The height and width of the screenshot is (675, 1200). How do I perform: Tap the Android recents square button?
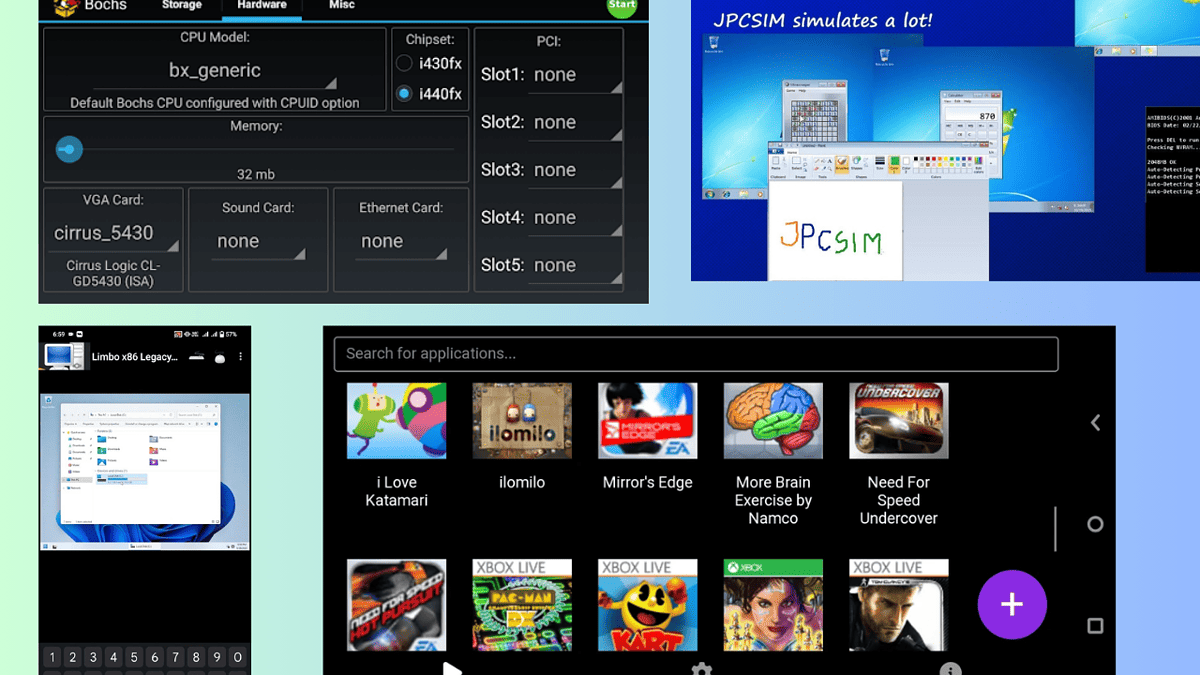(x=1097, y=623)
